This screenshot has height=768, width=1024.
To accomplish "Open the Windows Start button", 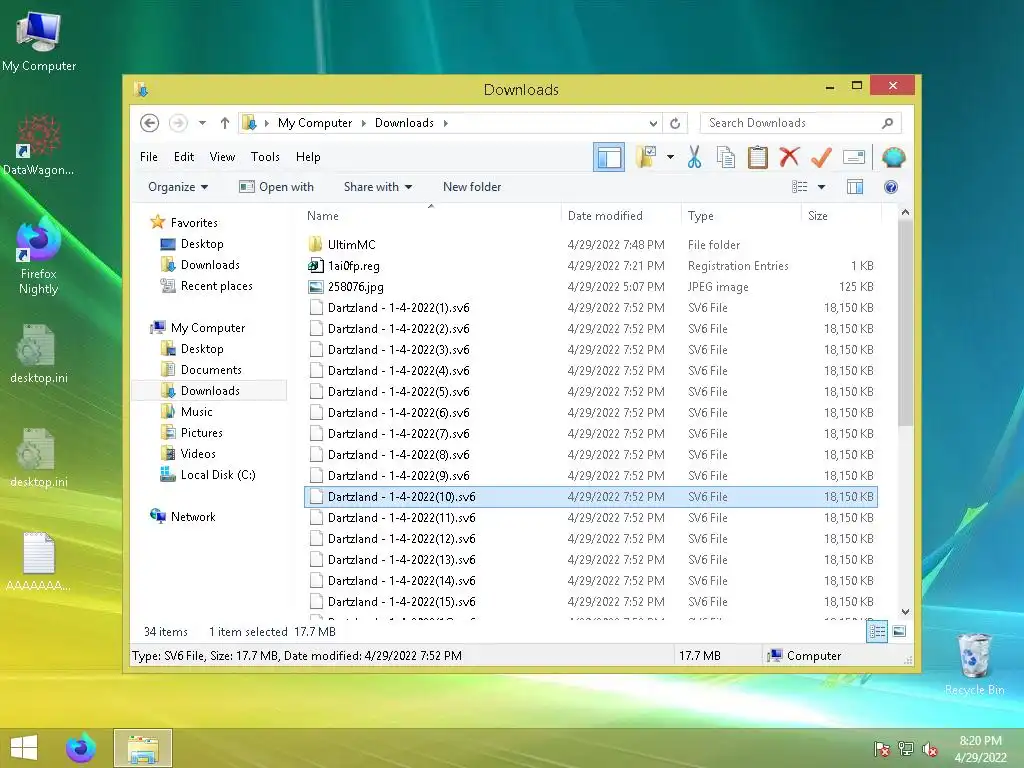I will tap(24, 748).
